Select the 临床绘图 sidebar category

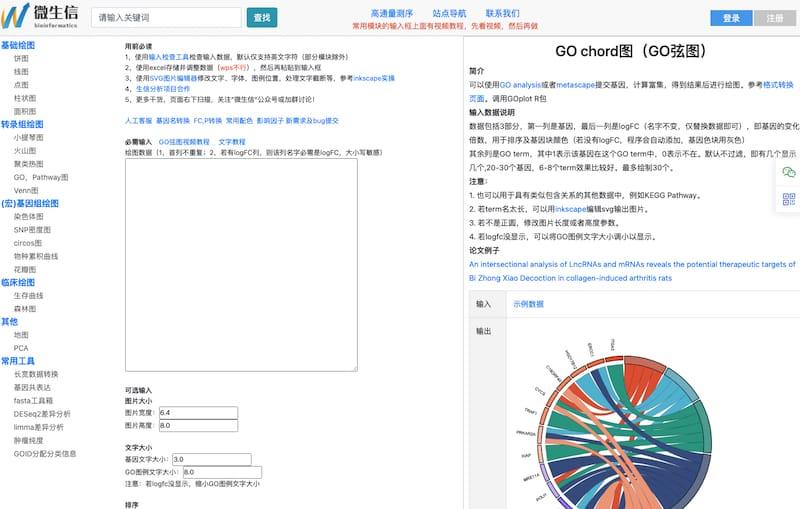[18, 282]
